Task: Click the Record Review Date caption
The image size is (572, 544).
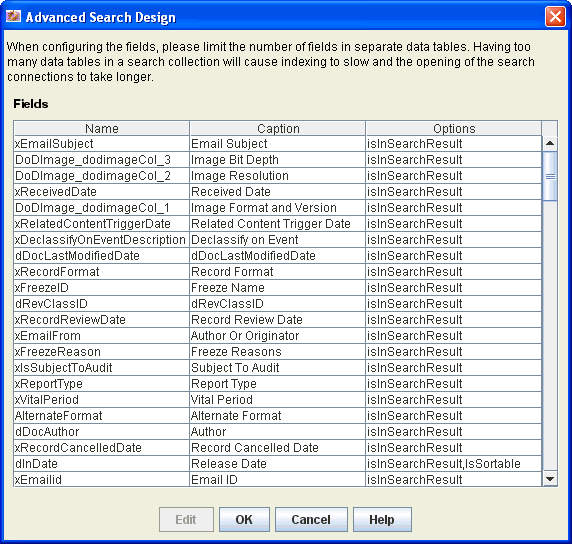Action: click(278, 320)
